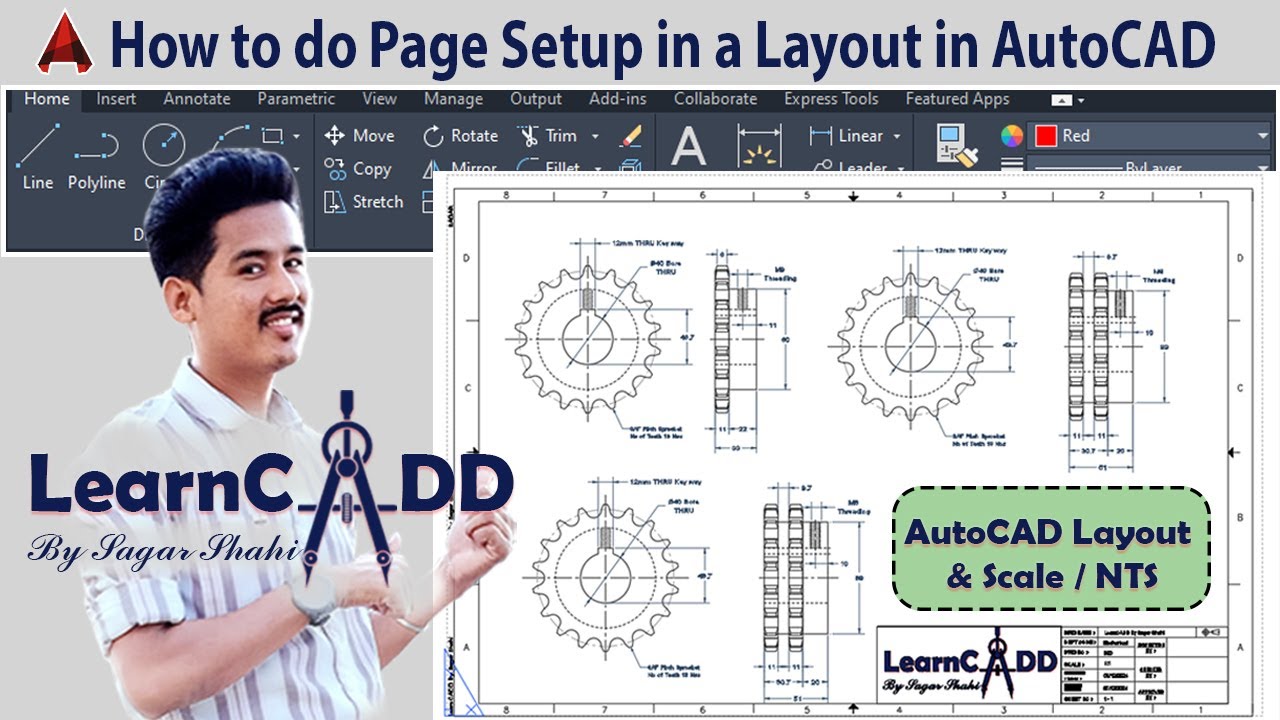Open the Manage ribbon tab
The image size is (1280, 720).
click(x=455, y=99)
